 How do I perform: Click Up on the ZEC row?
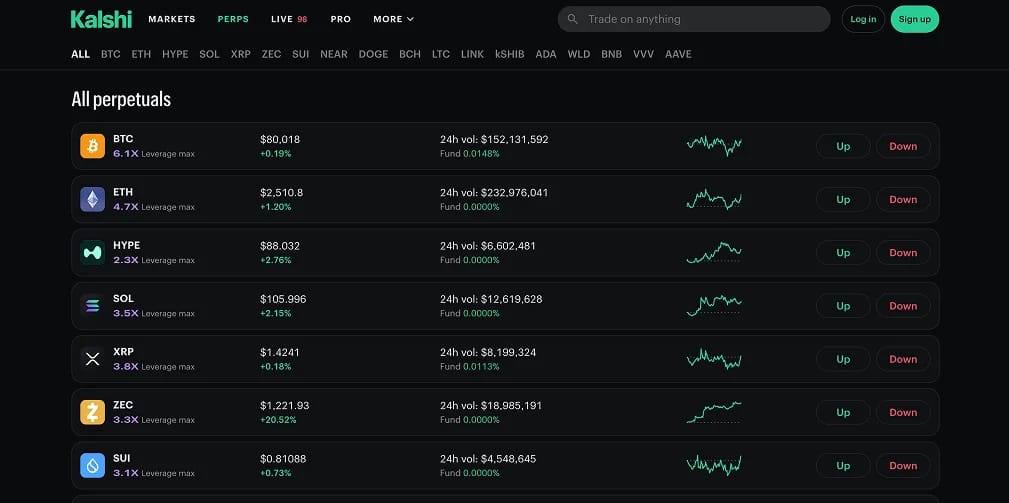(843, 412)
